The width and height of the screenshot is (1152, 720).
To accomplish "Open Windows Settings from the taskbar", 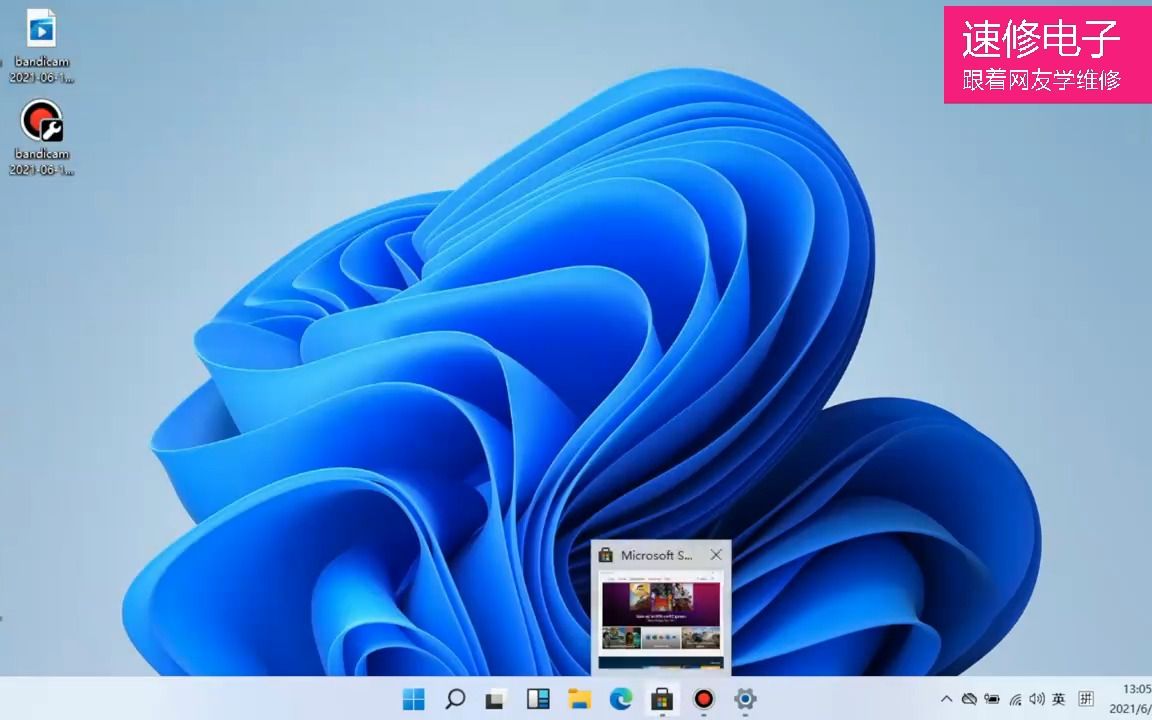I will (745, 699).
